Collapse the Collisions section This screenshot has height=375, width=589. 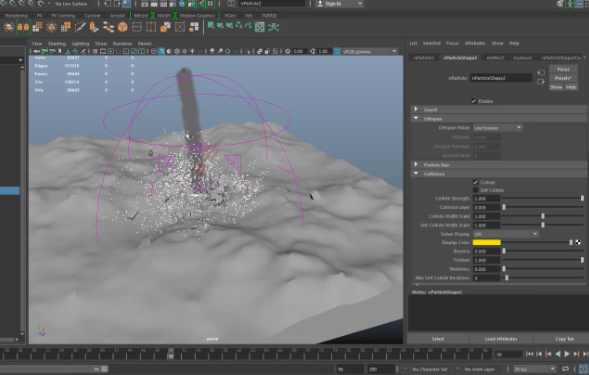(x=499, y=174)
